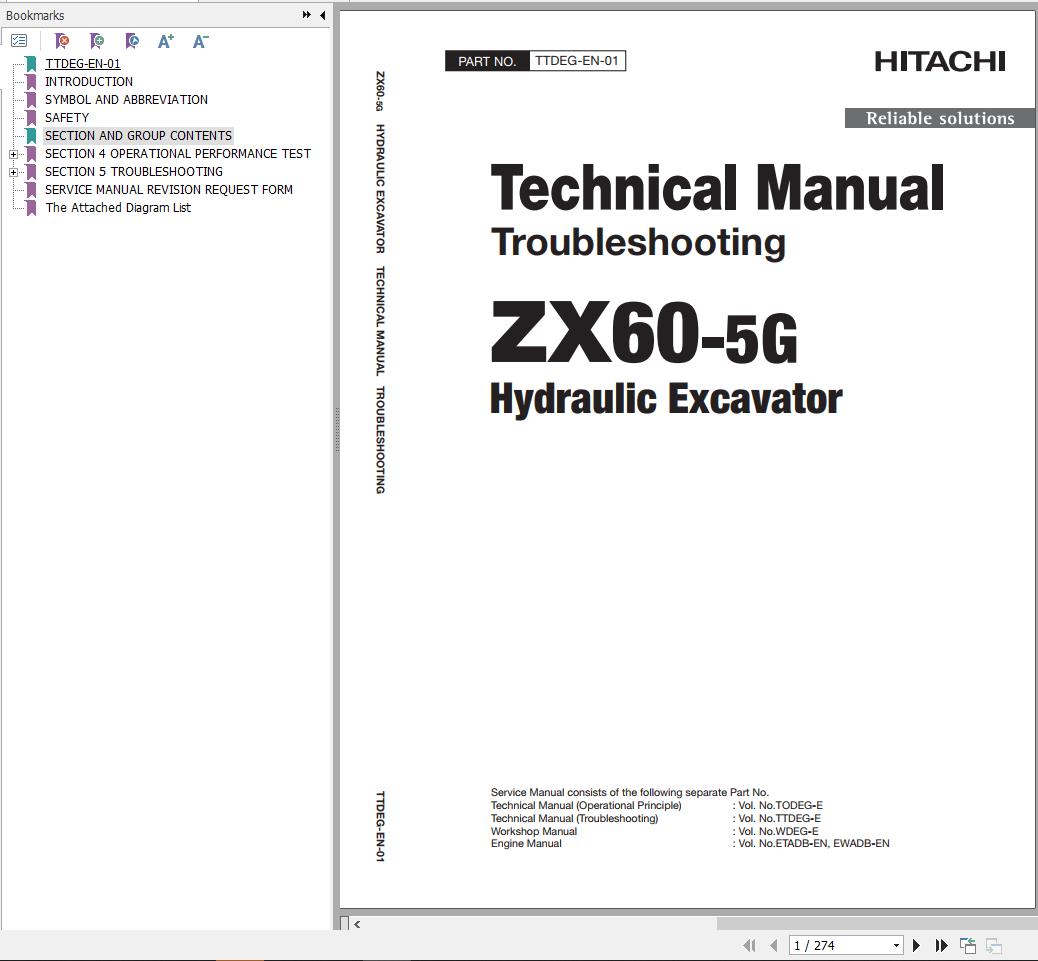Open the TTDEG-EN-01 bookmark
1038x961 pixels.
click(x=83, y=64)
